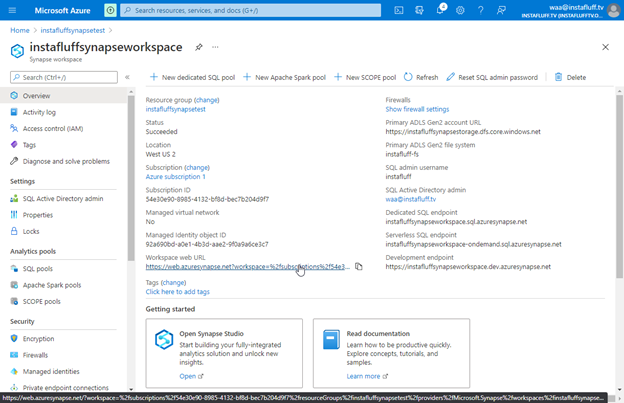
Task: Select Overview in the sidebar
Action: [x=64, y=96]
